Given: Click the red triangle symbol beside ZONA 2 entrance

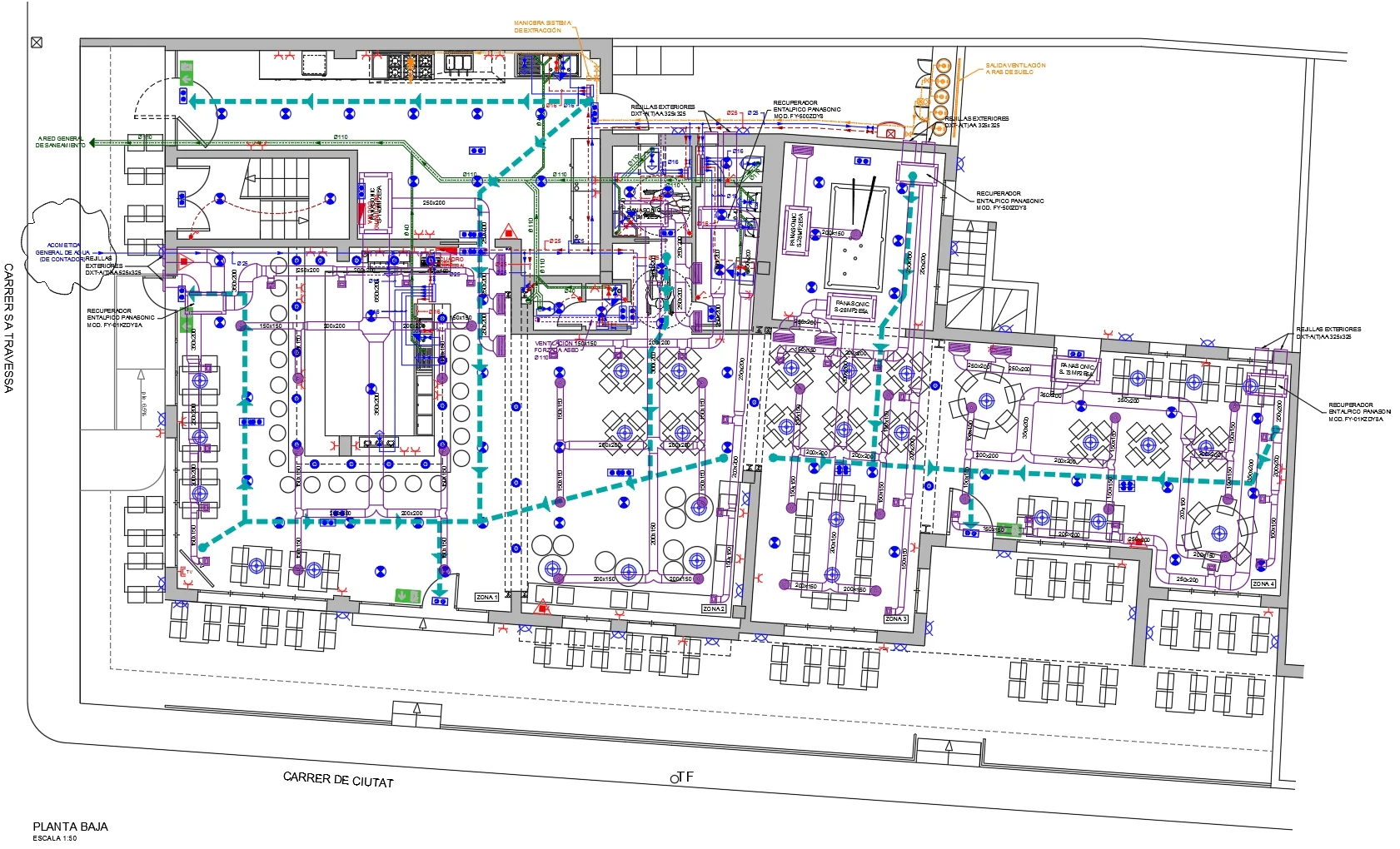Looking at the screenshot, I should (543, 610).
